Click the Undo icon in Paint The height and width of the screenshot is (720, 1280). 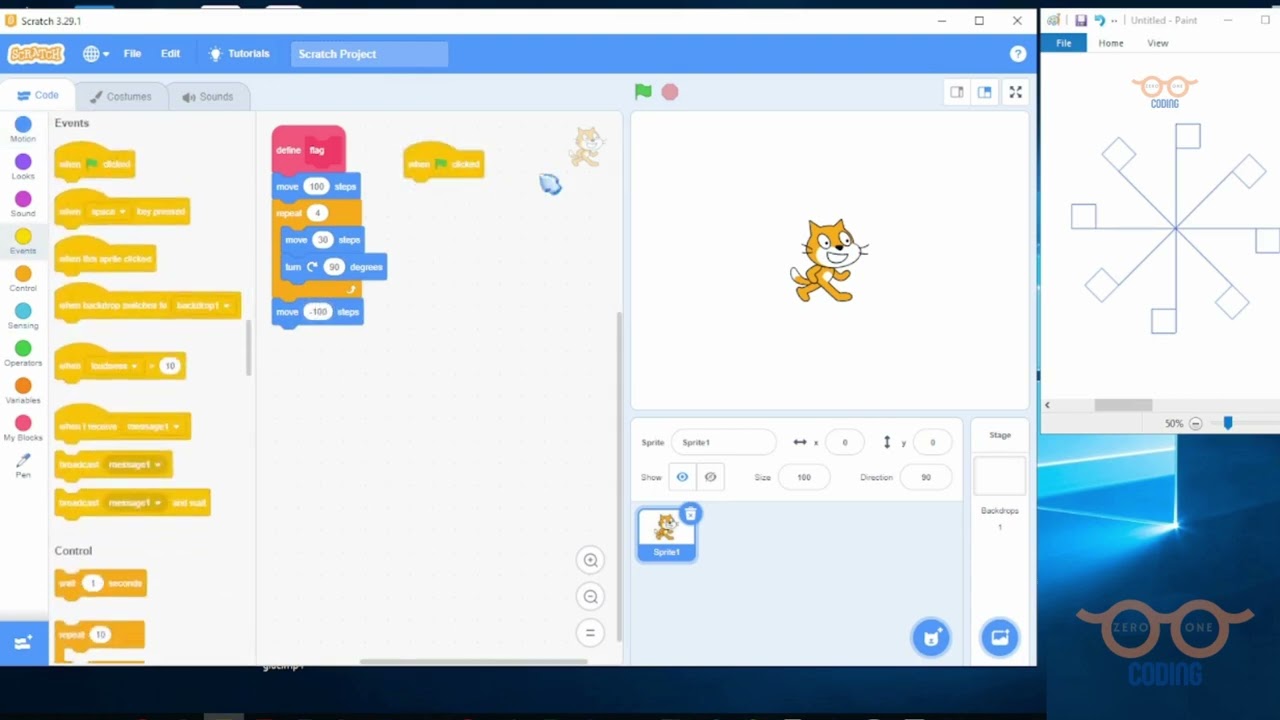point(1099,20)
